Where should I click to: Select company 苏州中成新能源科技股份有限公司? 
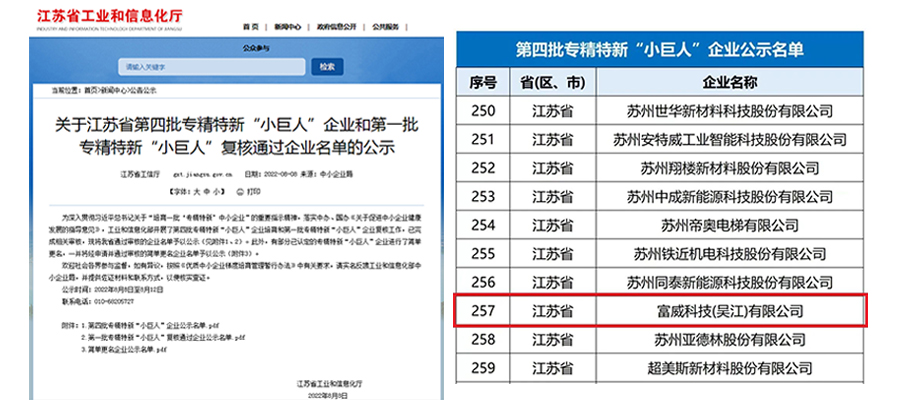730,196
